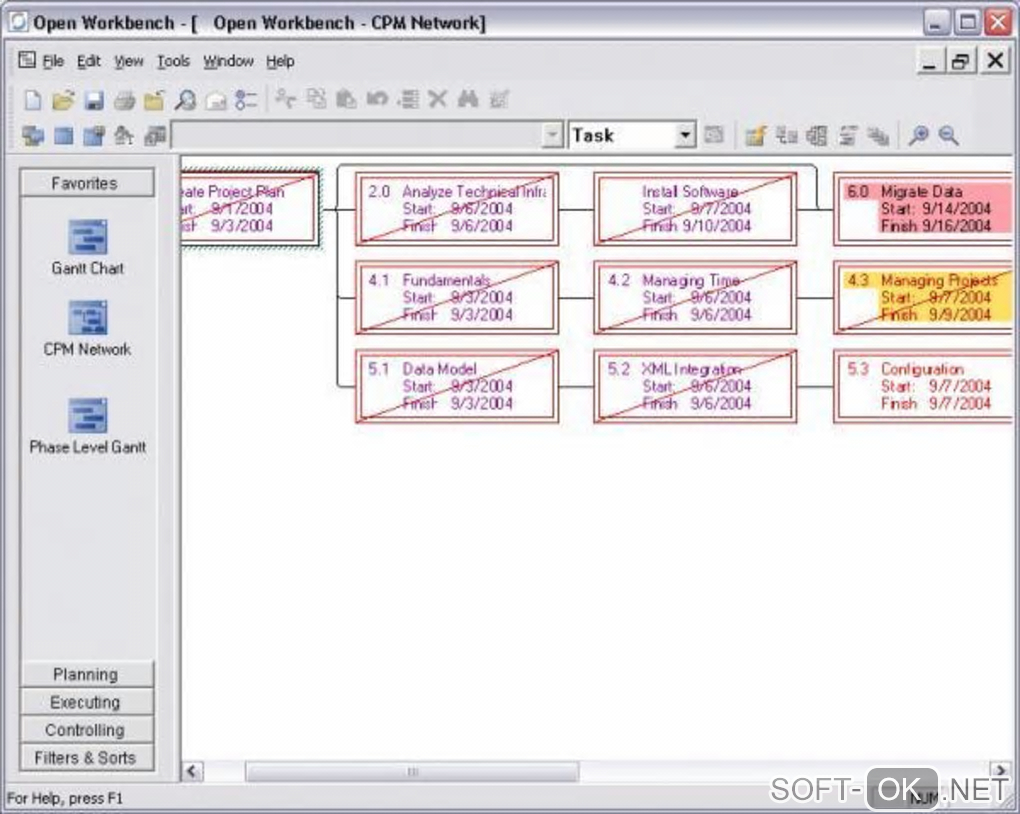1020x814 pixels.
Task: Click the insert rows toolbar icon
Action: pyautogui.click(x=408, y=99)
